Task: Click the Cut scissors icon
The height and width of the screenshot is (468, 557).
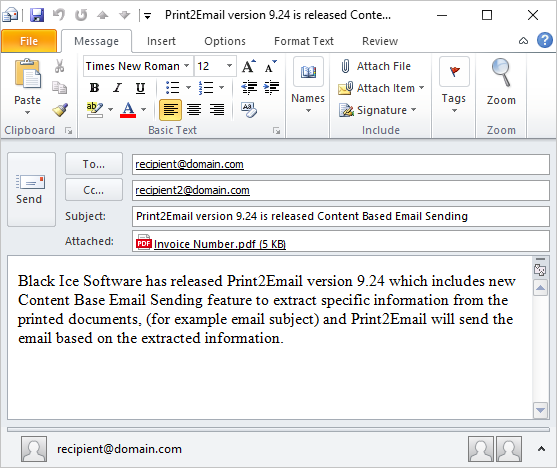Action: 59,66
